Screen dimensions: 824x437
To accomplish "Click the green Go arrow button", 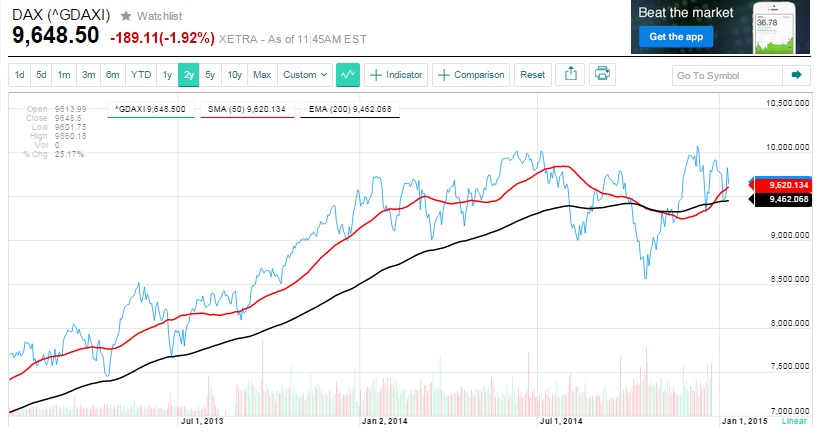I will (797, 74).
